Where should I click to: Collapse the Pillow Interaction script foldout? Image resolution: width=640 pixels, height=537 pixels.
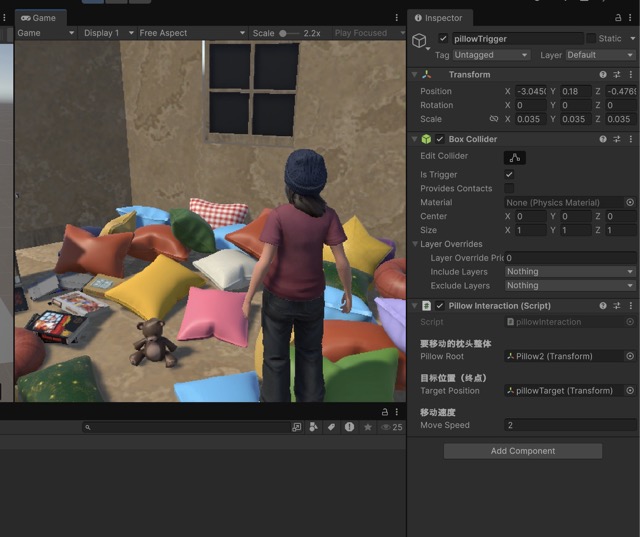pos(415,306)
